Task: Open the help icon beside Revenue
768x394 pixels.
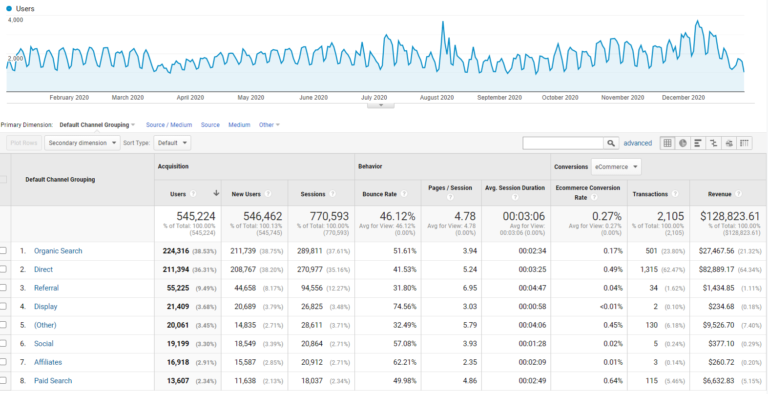Action: click(738, 194)
